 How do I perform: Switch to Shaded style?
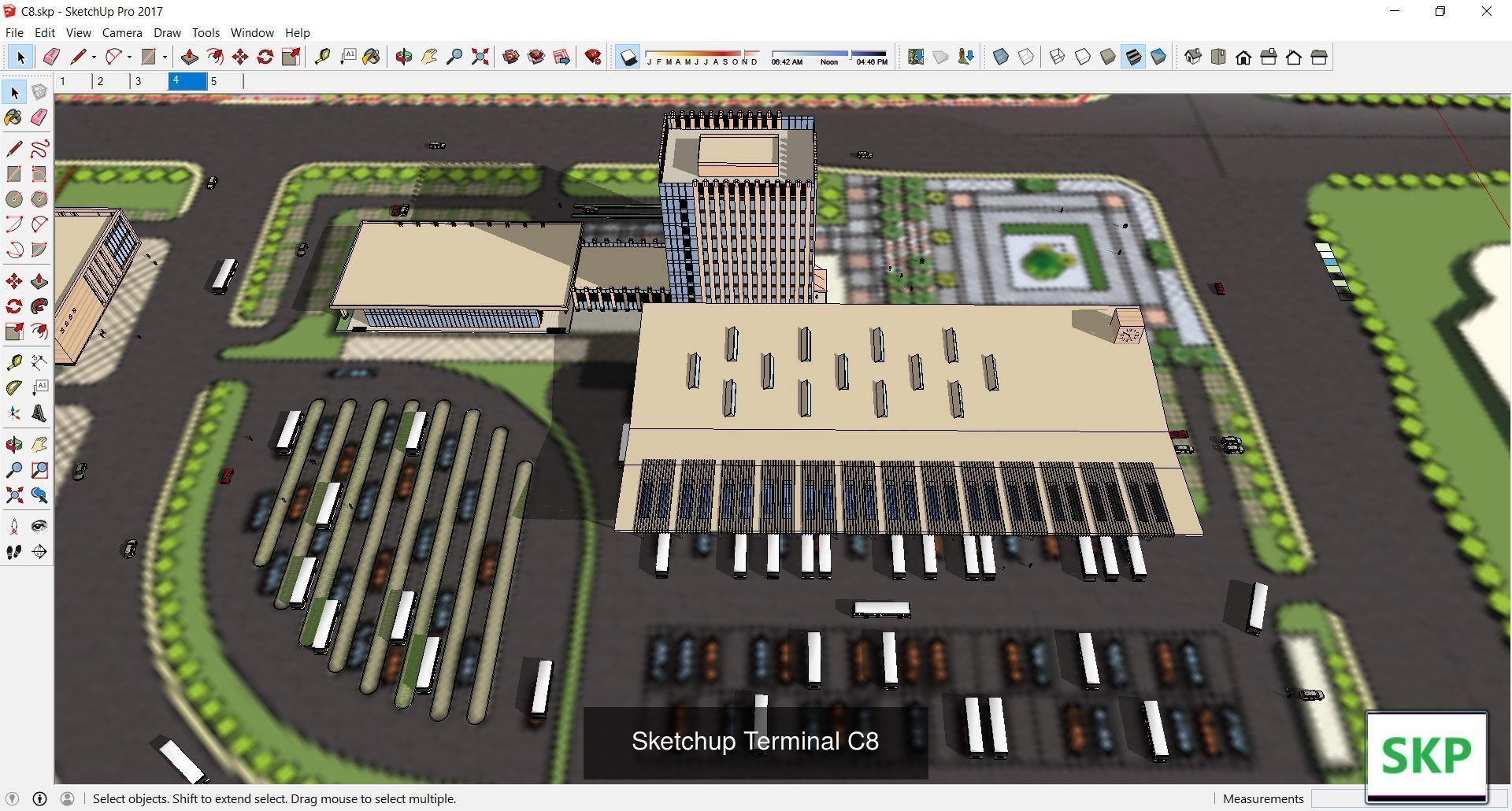[1108, 57]
